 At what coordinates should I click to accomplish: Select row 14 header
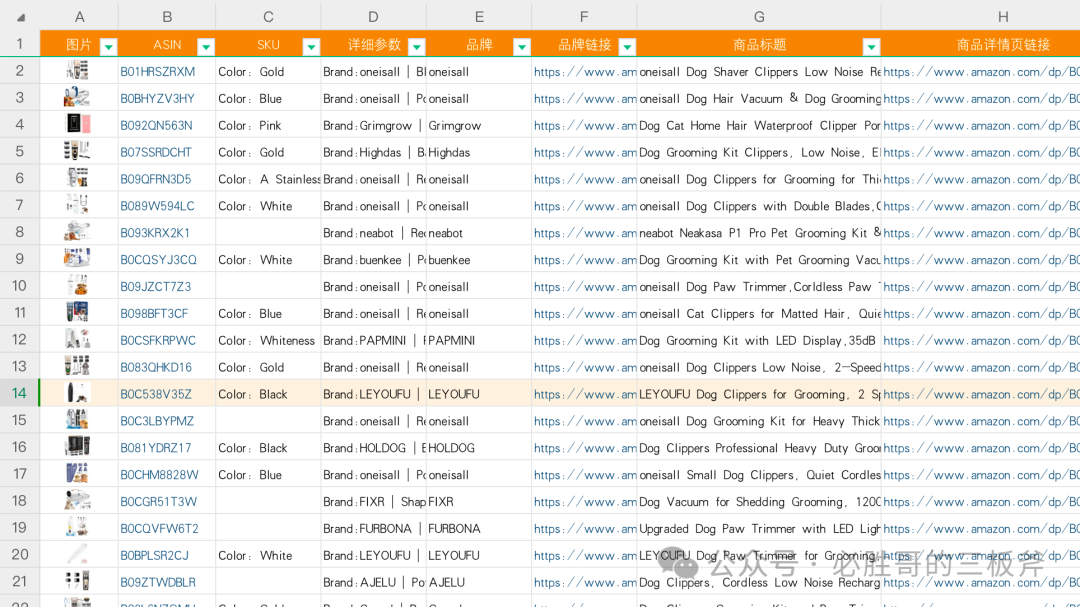(19, 393)
